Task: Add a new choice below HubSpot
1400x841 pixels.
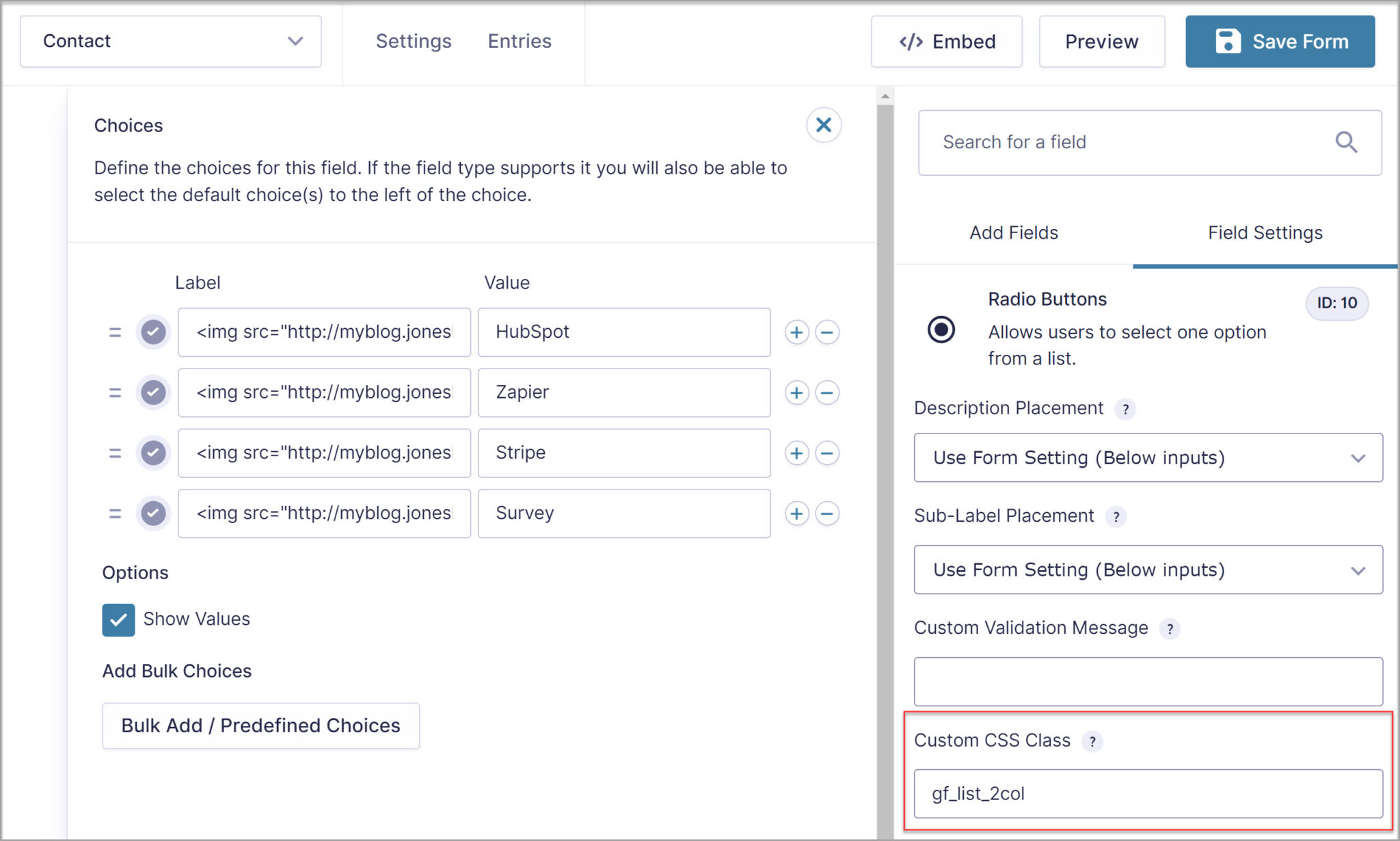Action: [796, 332]
